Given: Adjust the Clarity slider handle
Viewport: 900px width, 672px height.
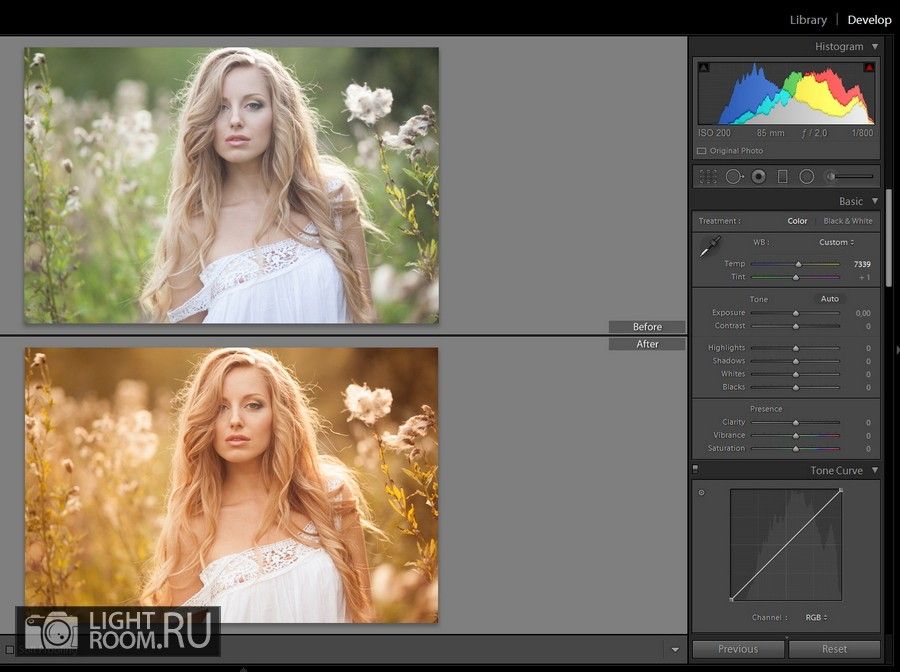Looking at the screenshot, I should click(x=796, y=422).
